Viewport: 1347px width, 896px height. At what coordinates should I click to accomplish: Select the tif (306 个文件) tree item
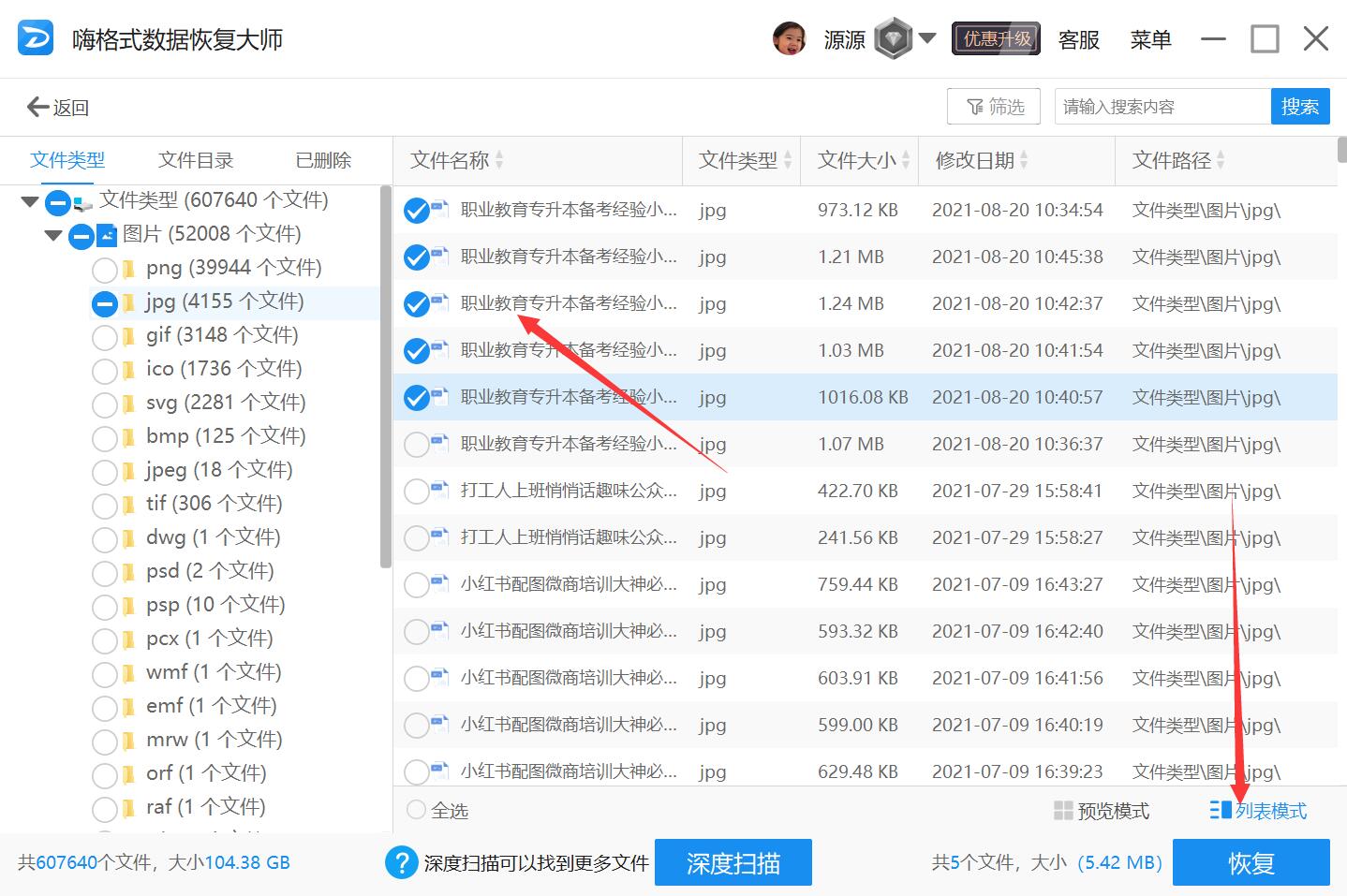pos(215,504)
